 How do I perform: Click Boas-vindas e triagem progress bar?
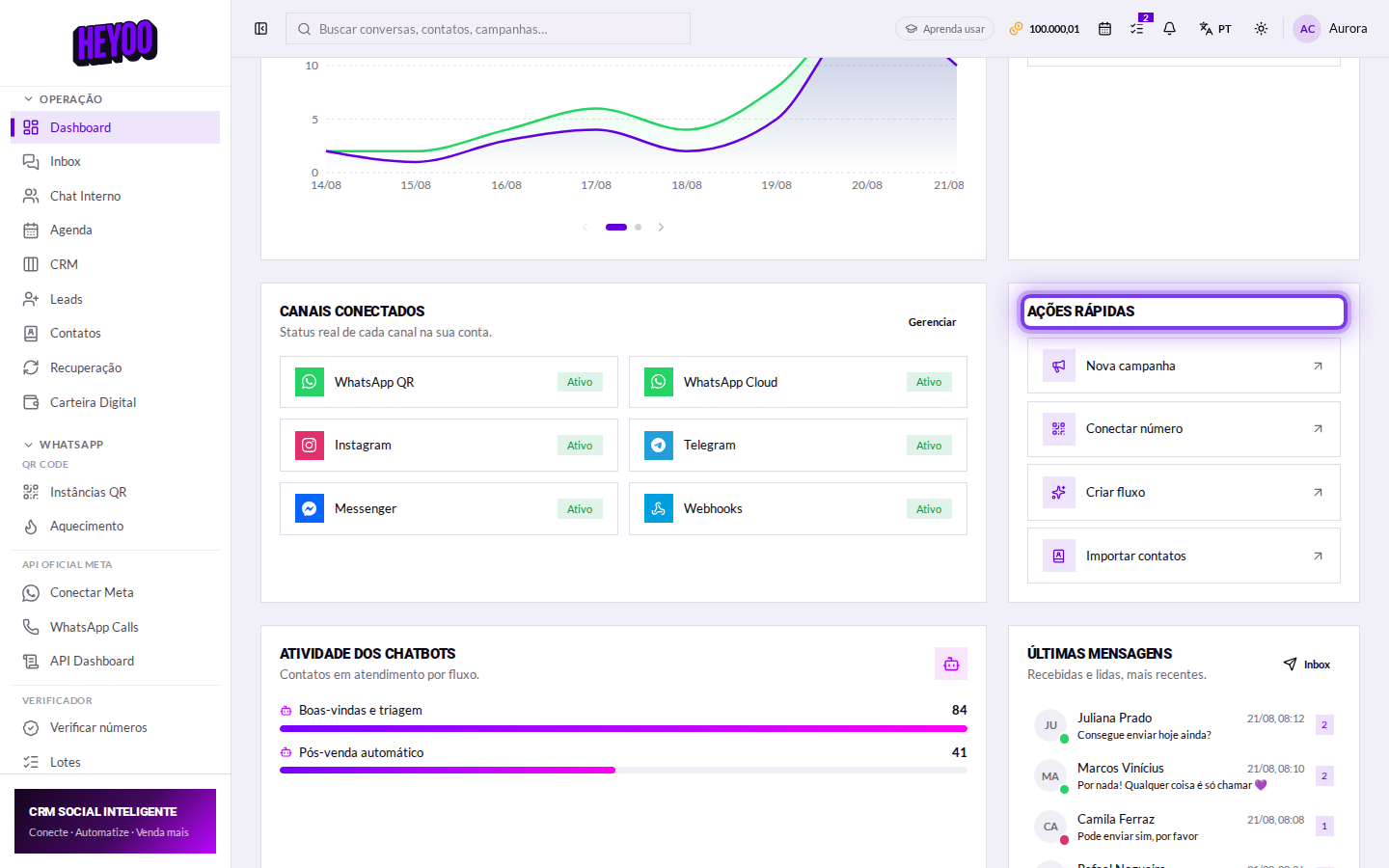click(x=623, y=729)
